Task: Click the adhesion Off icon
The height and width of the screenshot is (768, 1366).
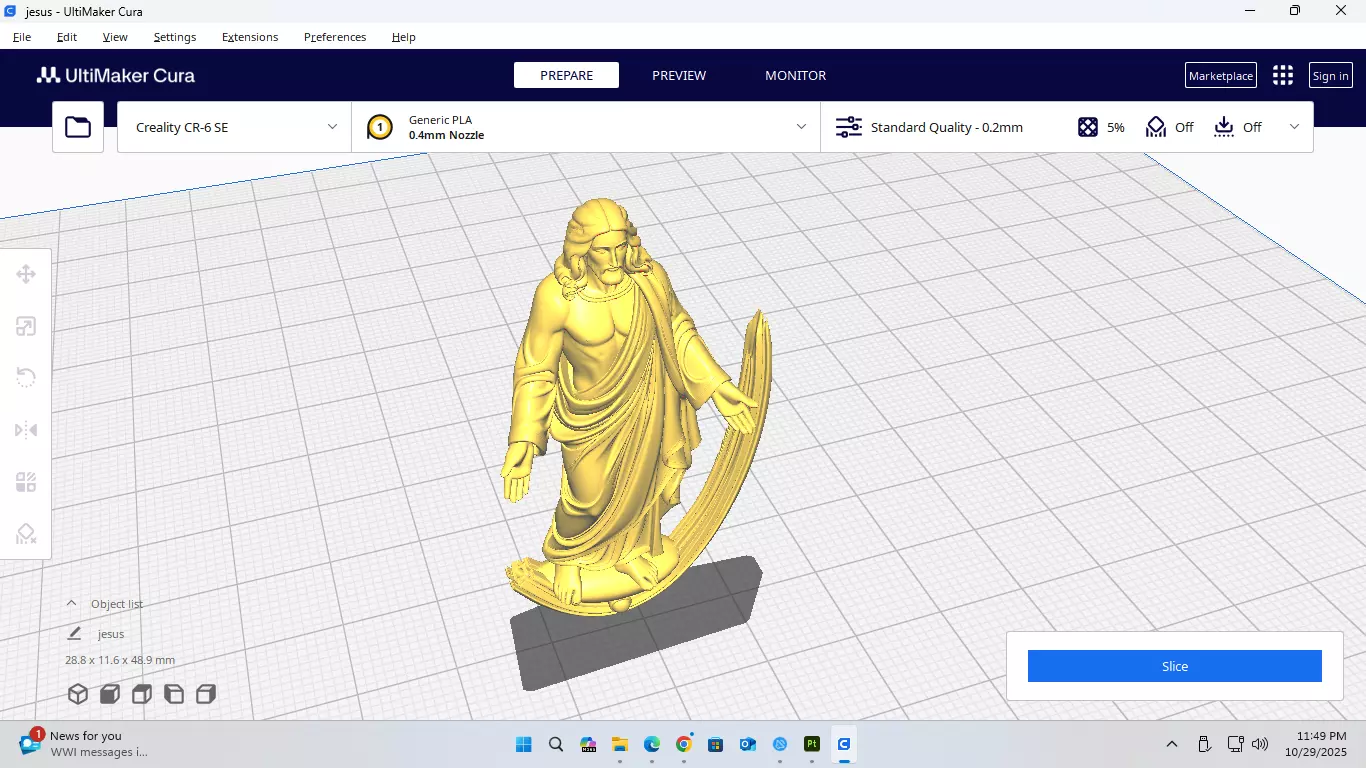Action: click(x=1224, y=127)
